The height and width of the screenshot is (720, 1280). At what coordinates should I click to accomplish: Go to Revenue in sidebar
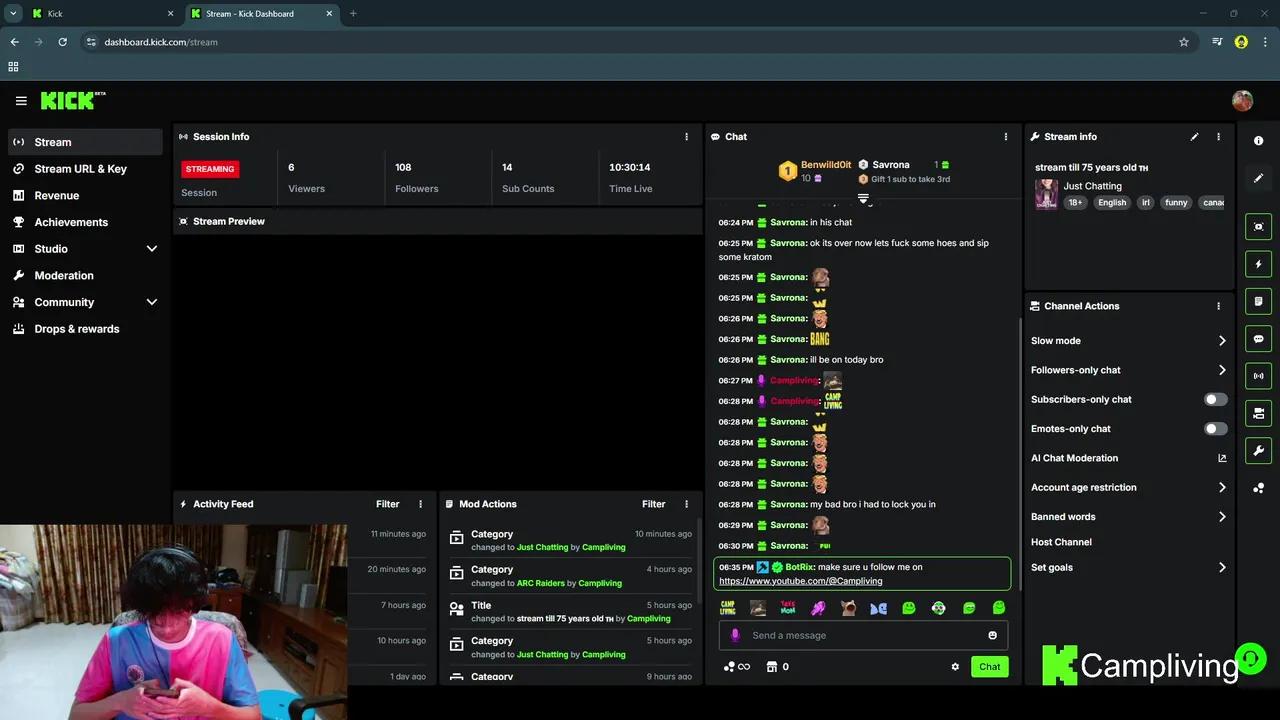(85, 196)
